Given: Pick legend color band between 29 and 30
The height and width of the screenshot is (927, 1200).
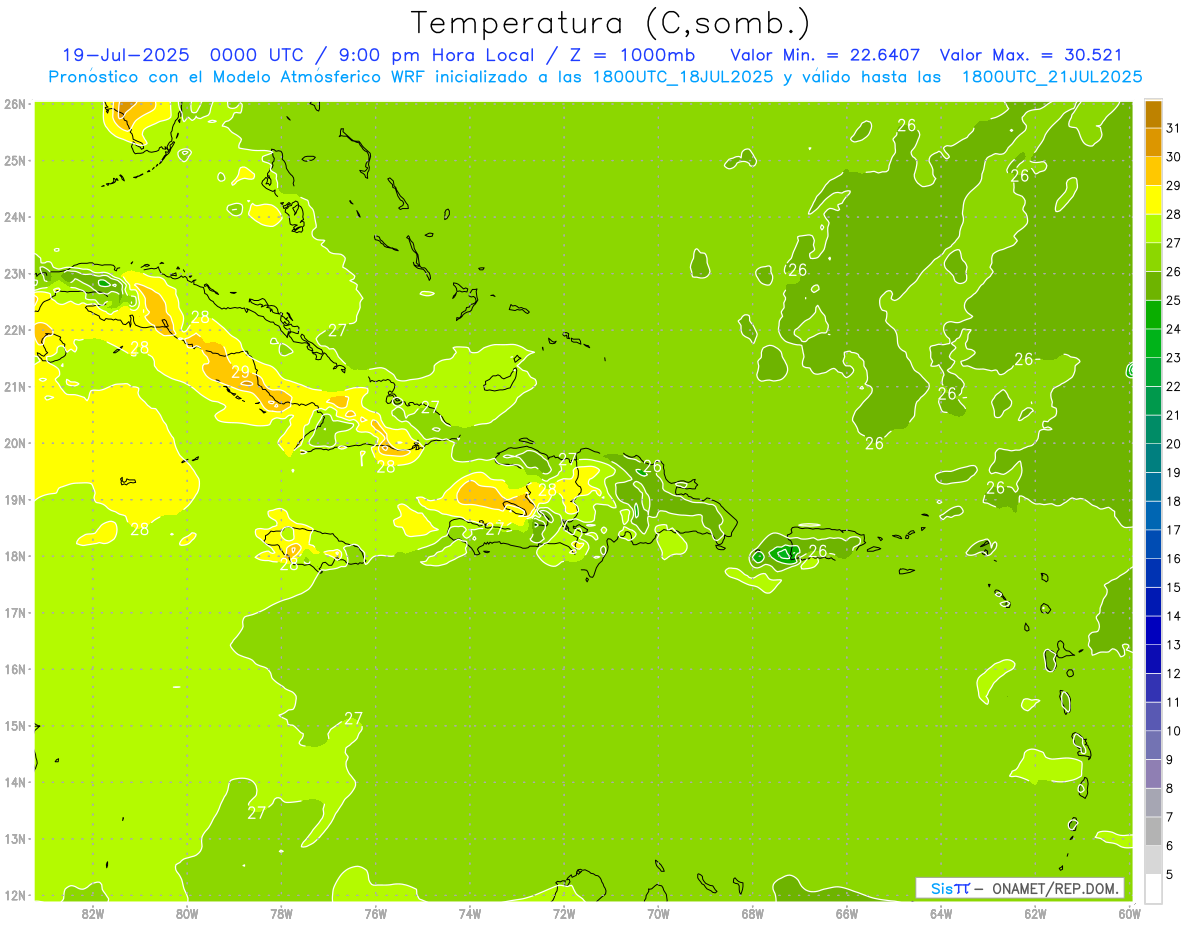Looking at the screenshot, I should [x=1153, y=172].
